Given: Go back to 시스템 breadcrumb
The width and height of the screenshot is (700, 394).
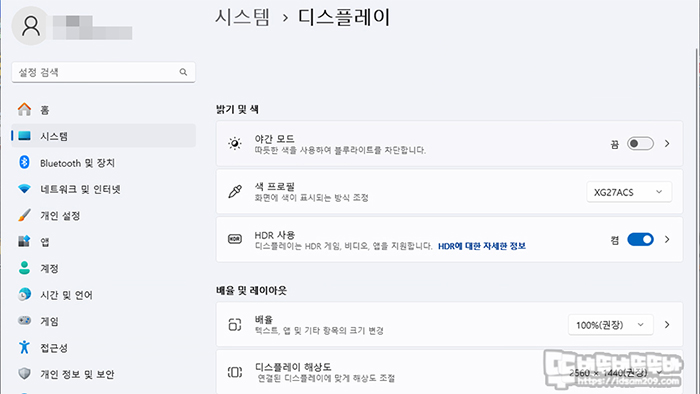Looking at the screenshot, I should point(242,17).
